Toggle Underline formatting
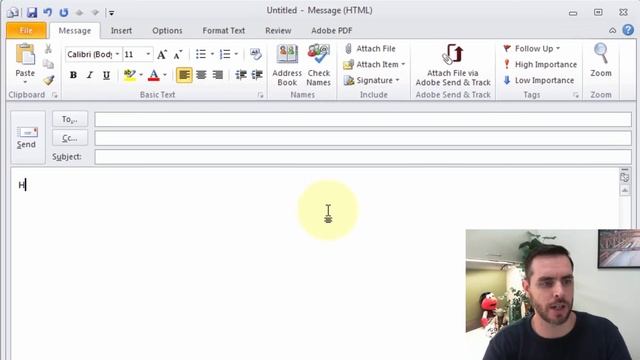 coord(106,75)
